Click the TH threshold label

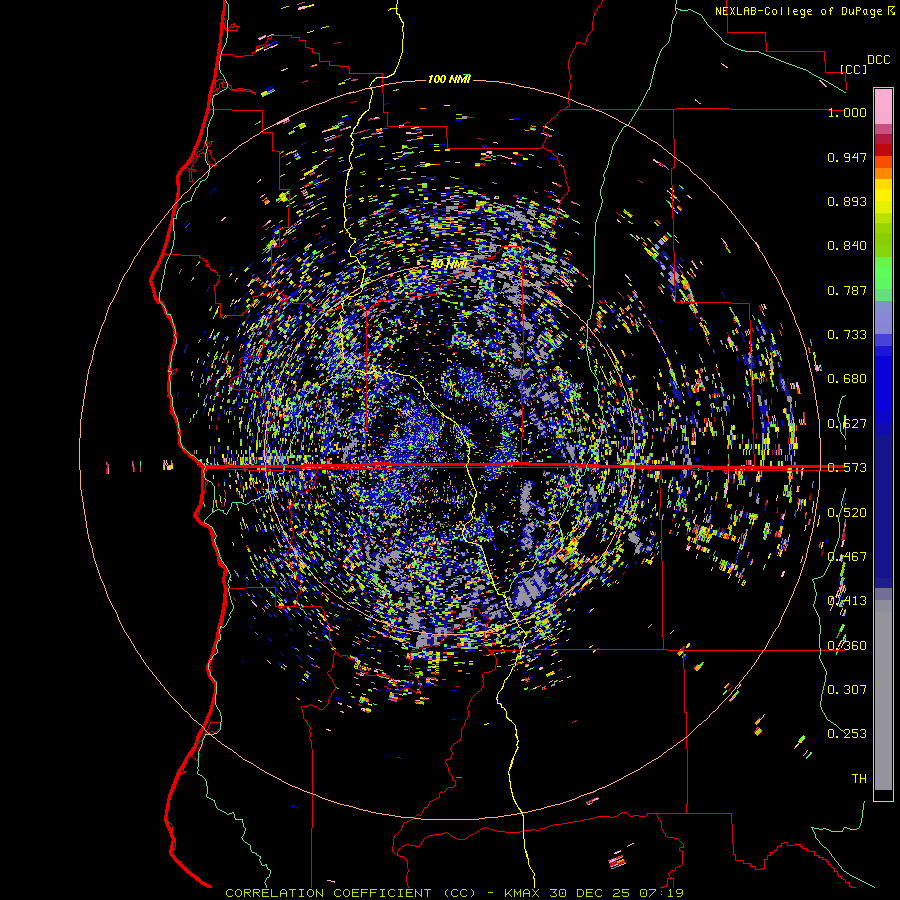[859, 778]
